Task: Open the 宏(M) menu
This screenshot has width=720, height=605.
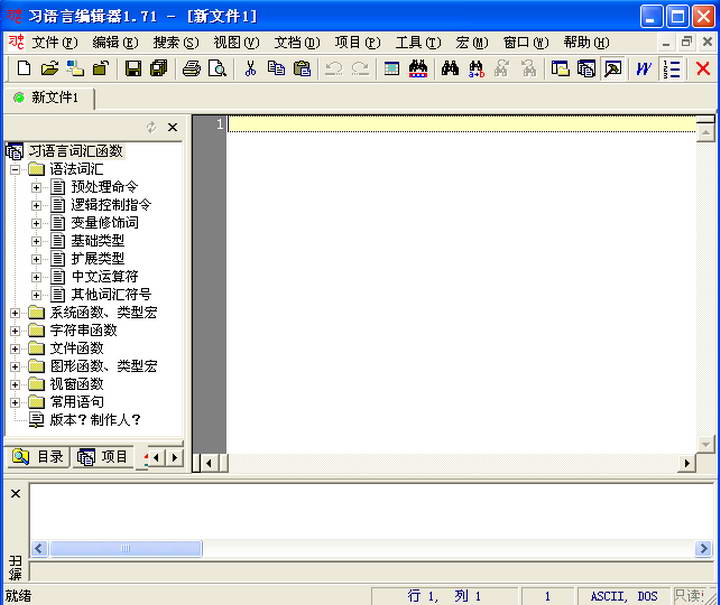Action: click(x=472, y=43)
